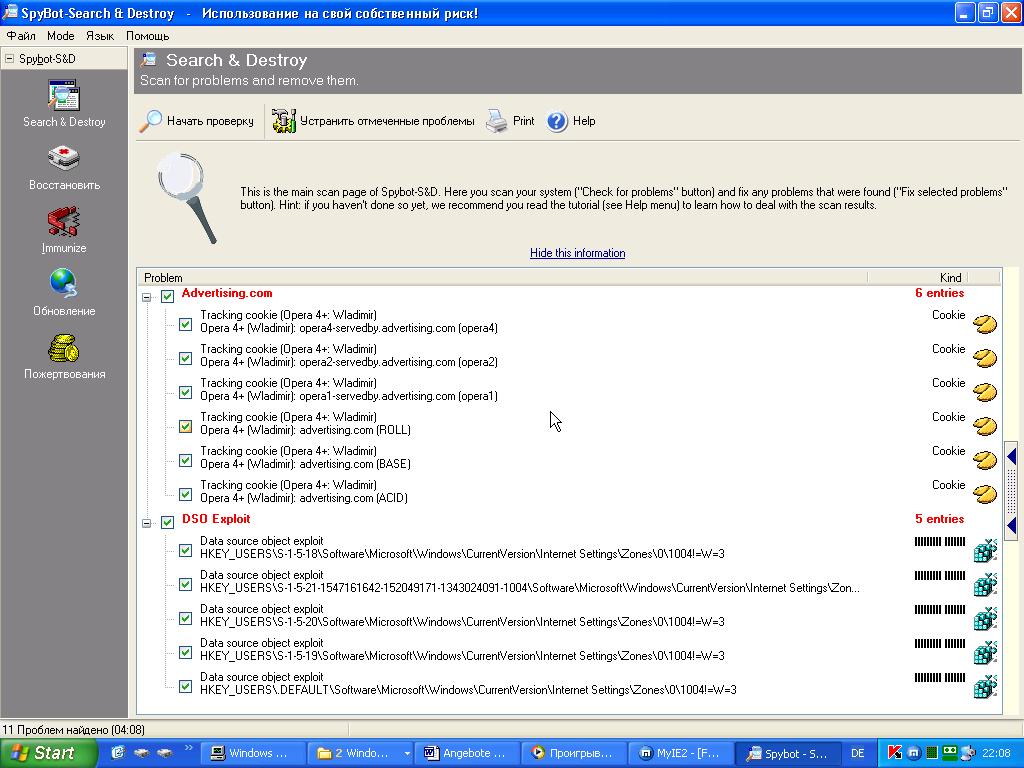Select the S-1-5-20 data source exploit row
1024x768 pixels.
click(x=569, y=615)
